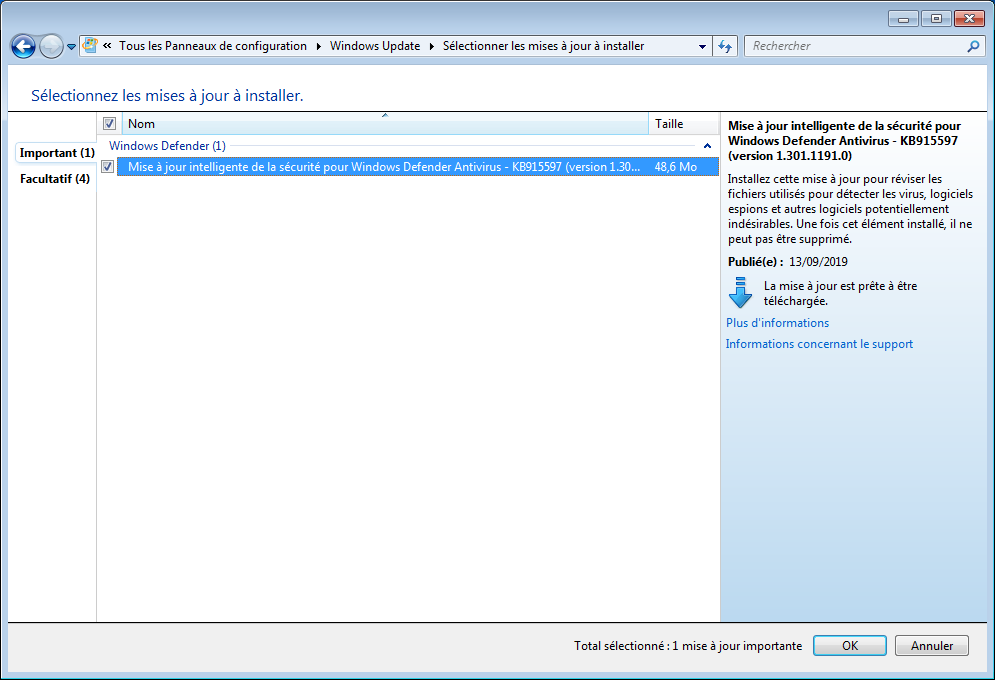Open the Plus d'informations link

[x=777, y=323]
